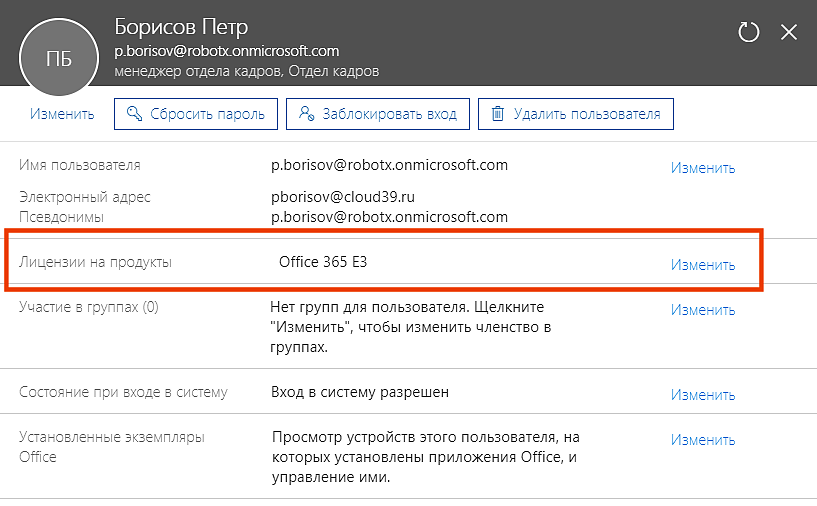Open Изменить for Лицензии на продукты
Viewport: 817px width, 506px height.
[x=703, y=265]
